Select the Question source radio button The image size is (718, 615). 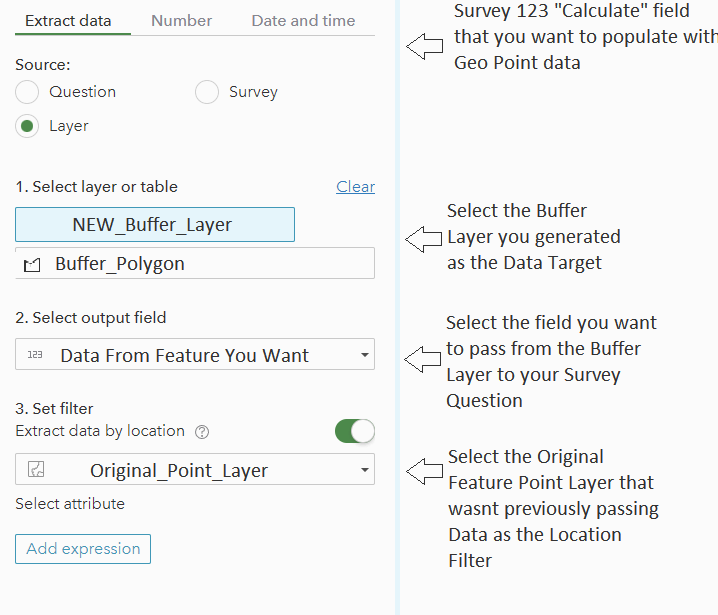[x=28, y=92]
